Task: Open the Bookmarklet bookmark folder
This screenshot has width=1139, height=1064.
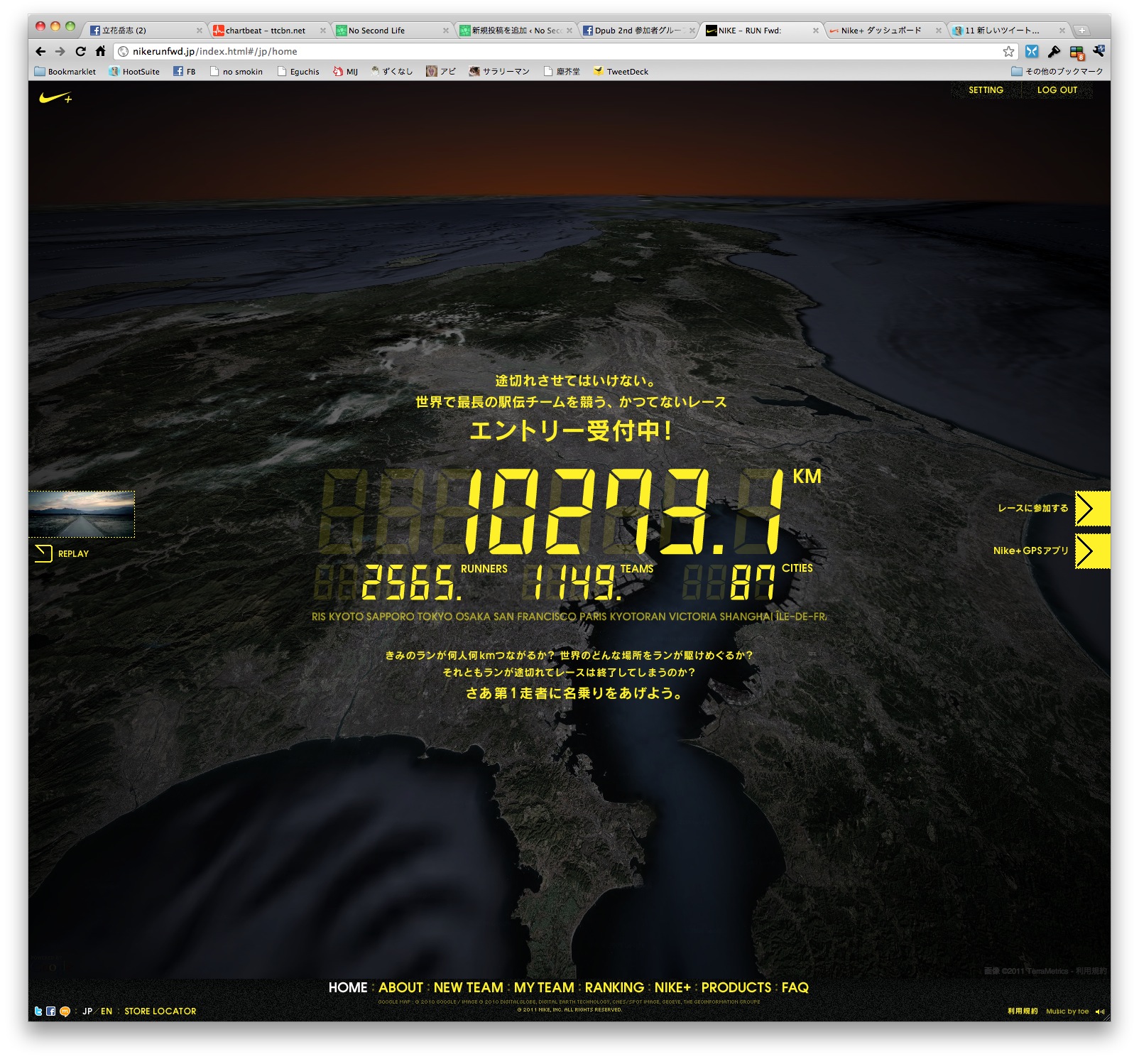Action: pos(65,72)
